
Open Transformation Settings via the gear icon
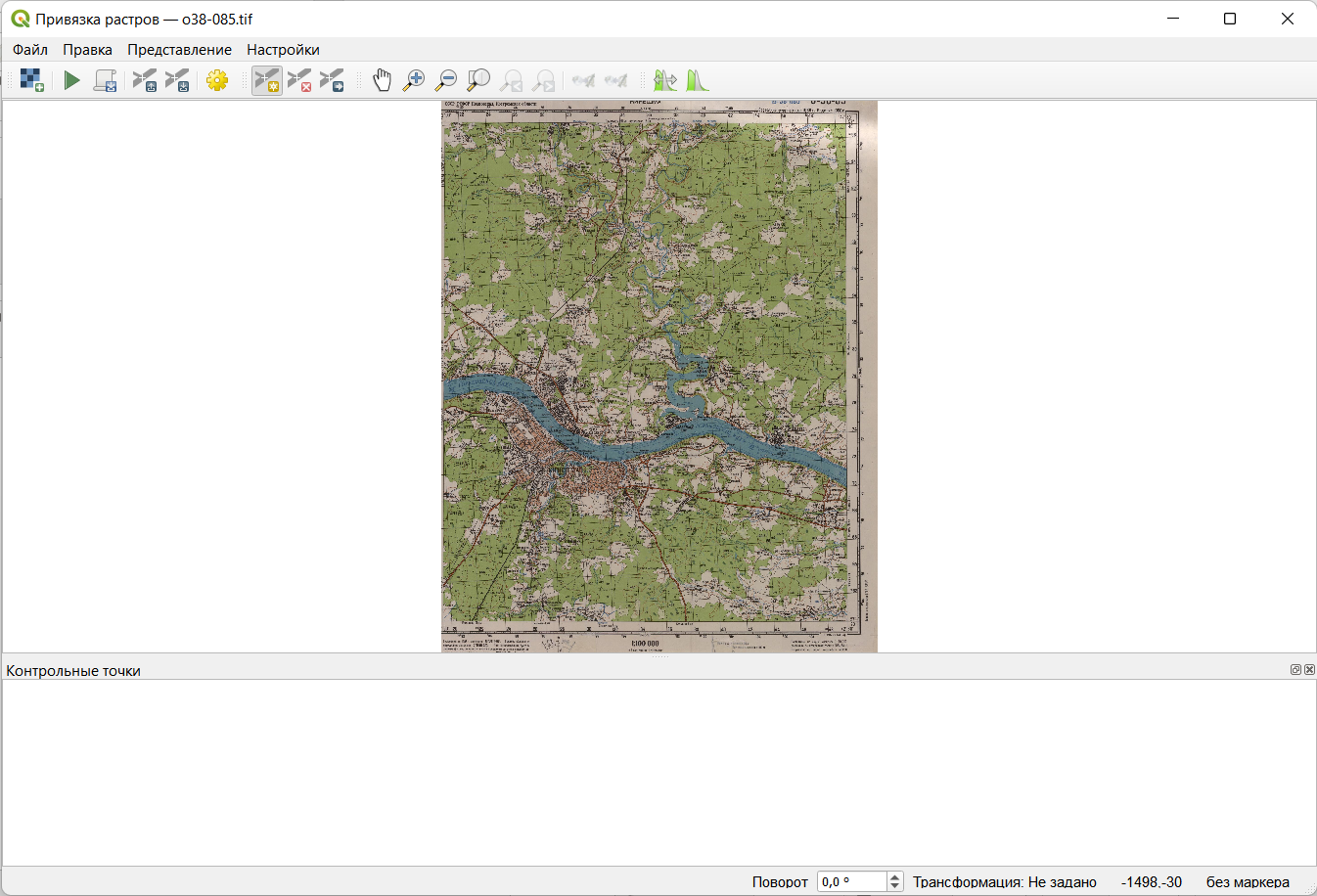point(217,80)
